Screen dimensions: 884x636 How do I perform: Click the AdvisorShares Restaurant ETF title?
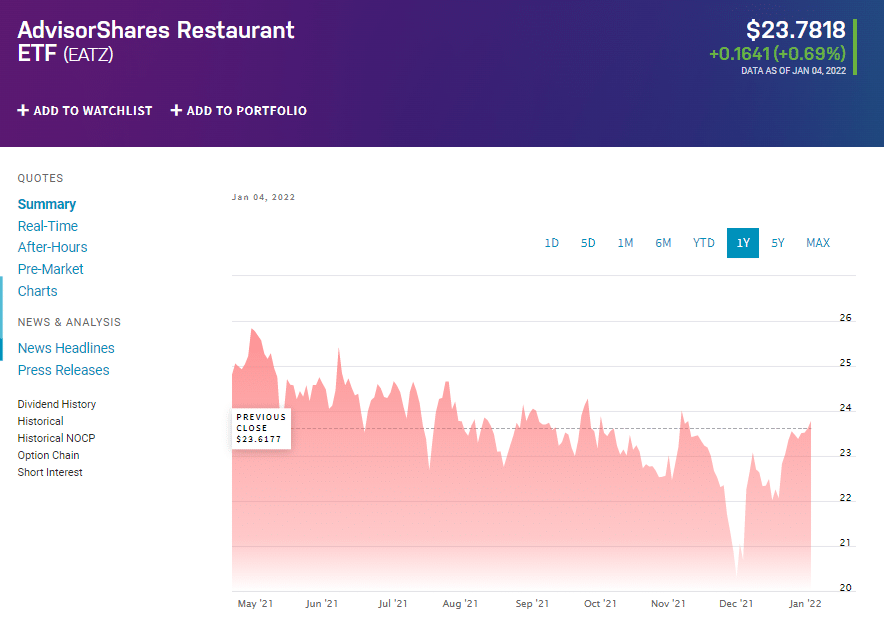click(156, 41)
